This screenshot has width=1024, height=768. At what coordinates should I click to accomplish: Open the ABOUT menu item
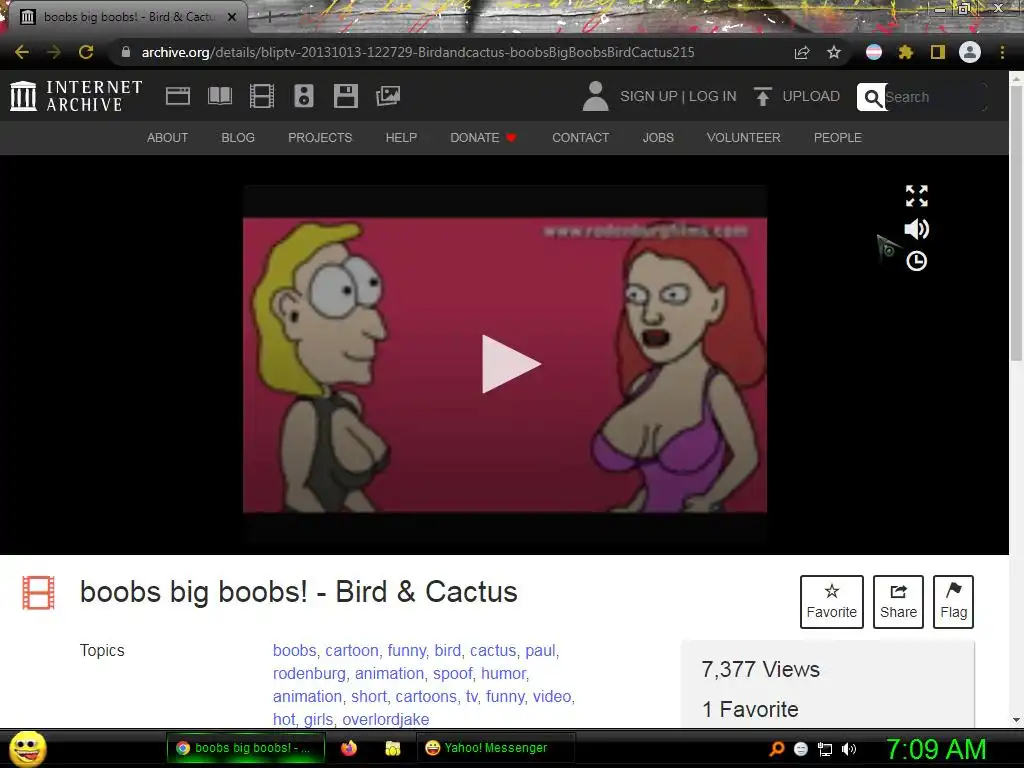(x=167, y=138)
